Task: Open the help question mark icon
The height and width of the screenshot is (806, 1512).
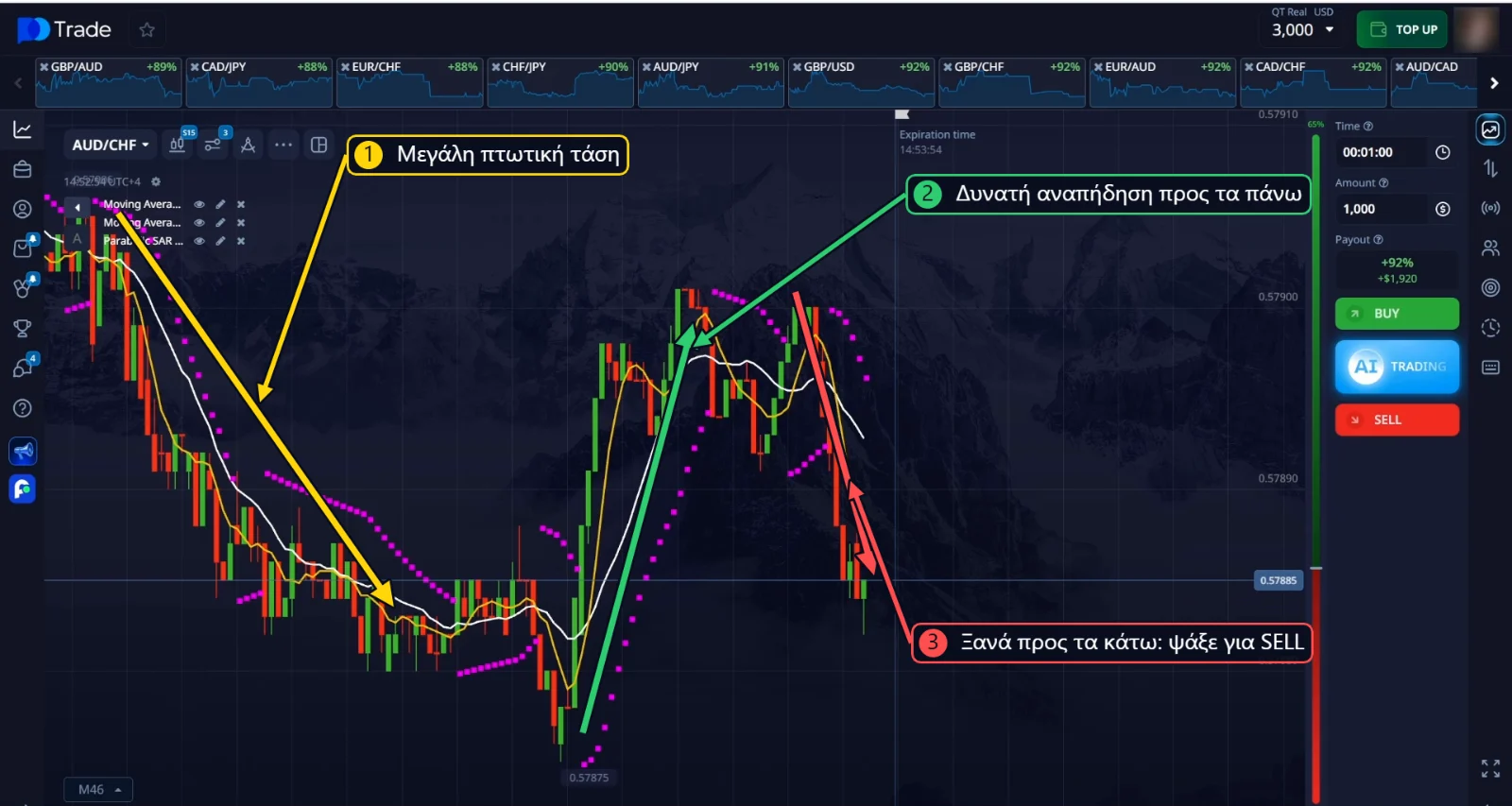Action: coord(23,408)
